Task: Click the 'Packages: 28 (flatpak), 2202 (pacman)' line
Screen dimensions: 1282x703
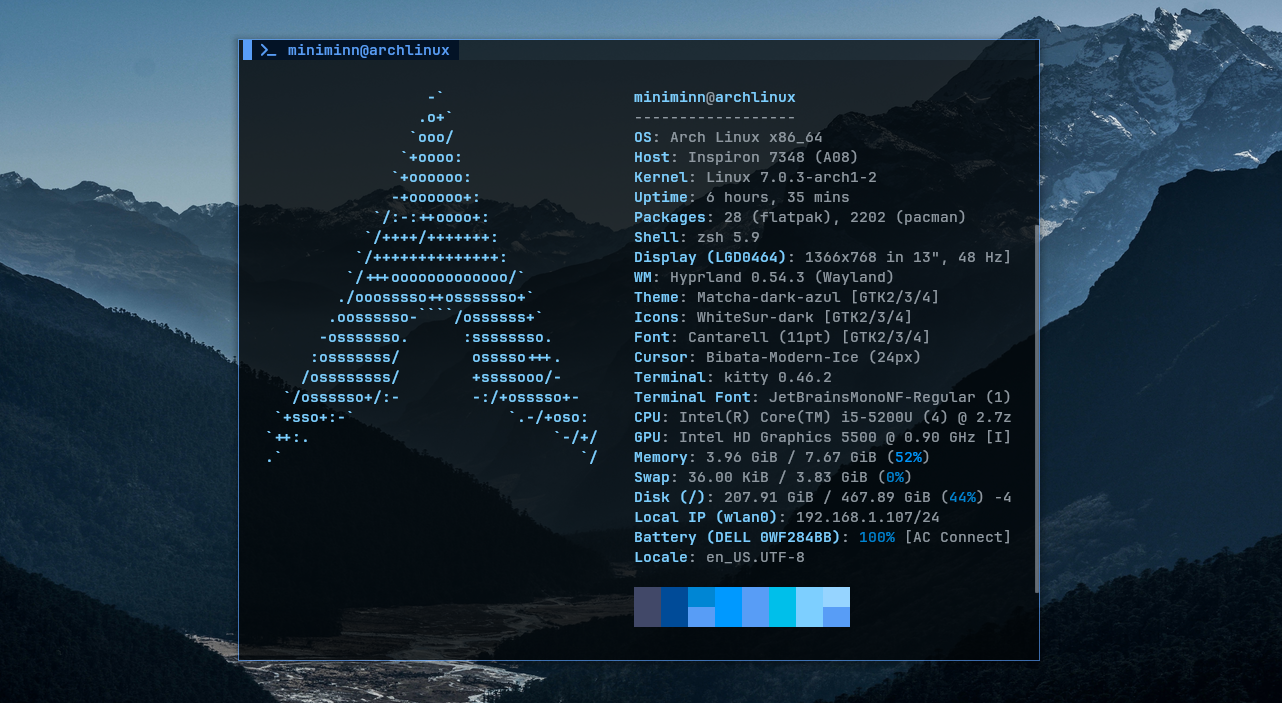Action: (x=800, y=217)
